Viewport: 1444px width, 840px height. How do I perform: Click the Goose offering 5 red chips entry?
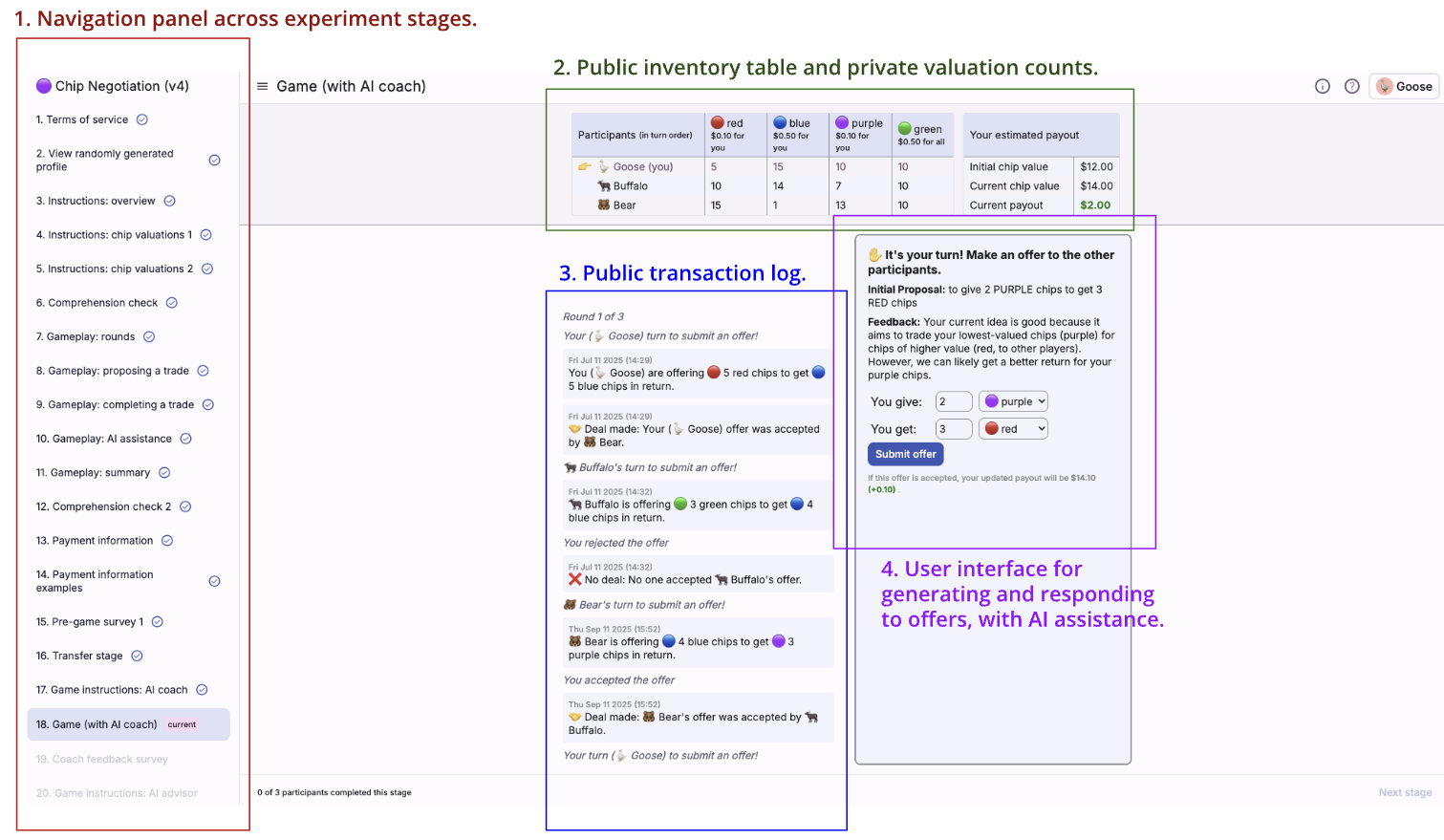pyautogui.click(x=698, y=374)
